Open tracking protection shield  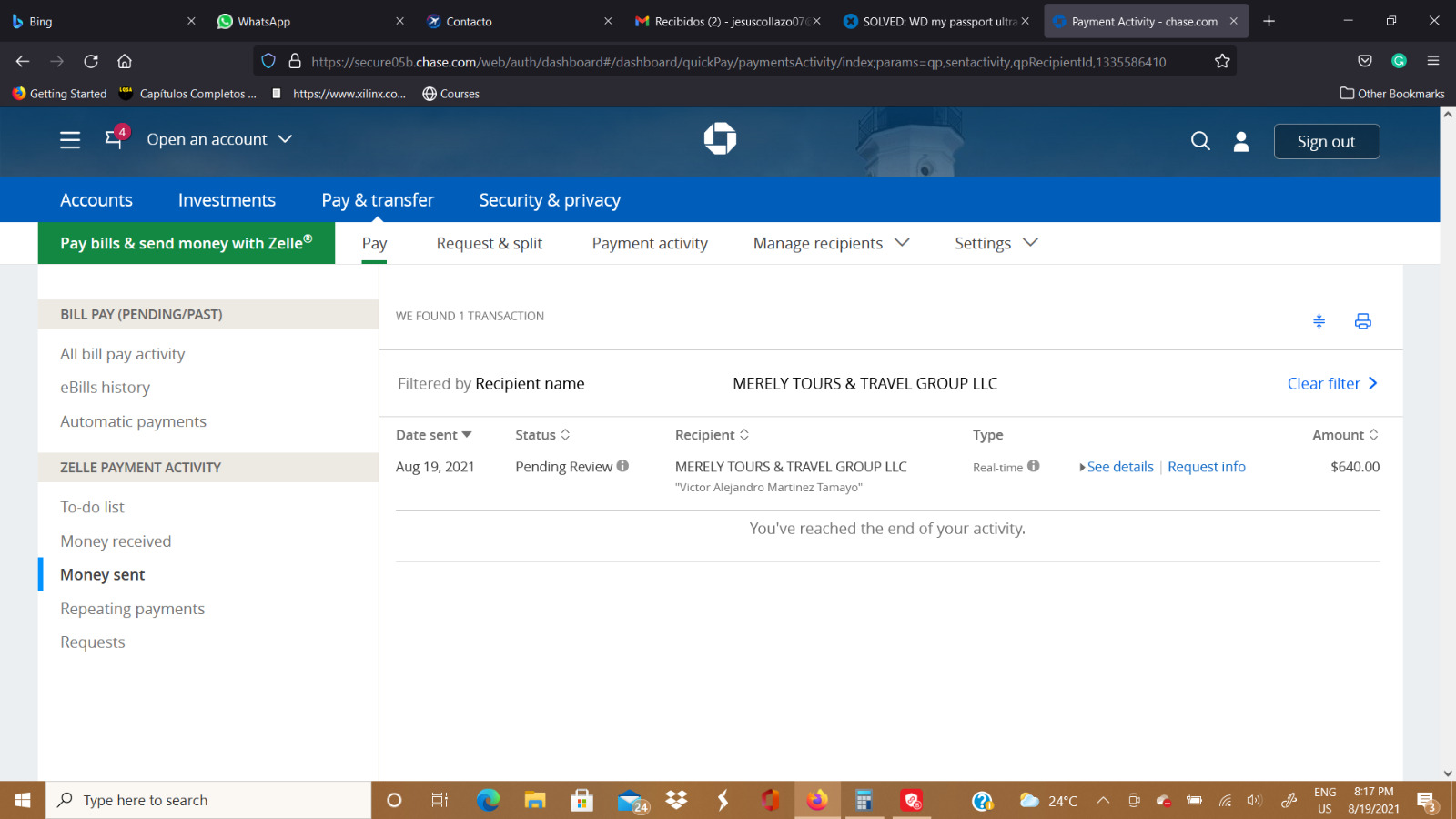click(x=268, y=61)
